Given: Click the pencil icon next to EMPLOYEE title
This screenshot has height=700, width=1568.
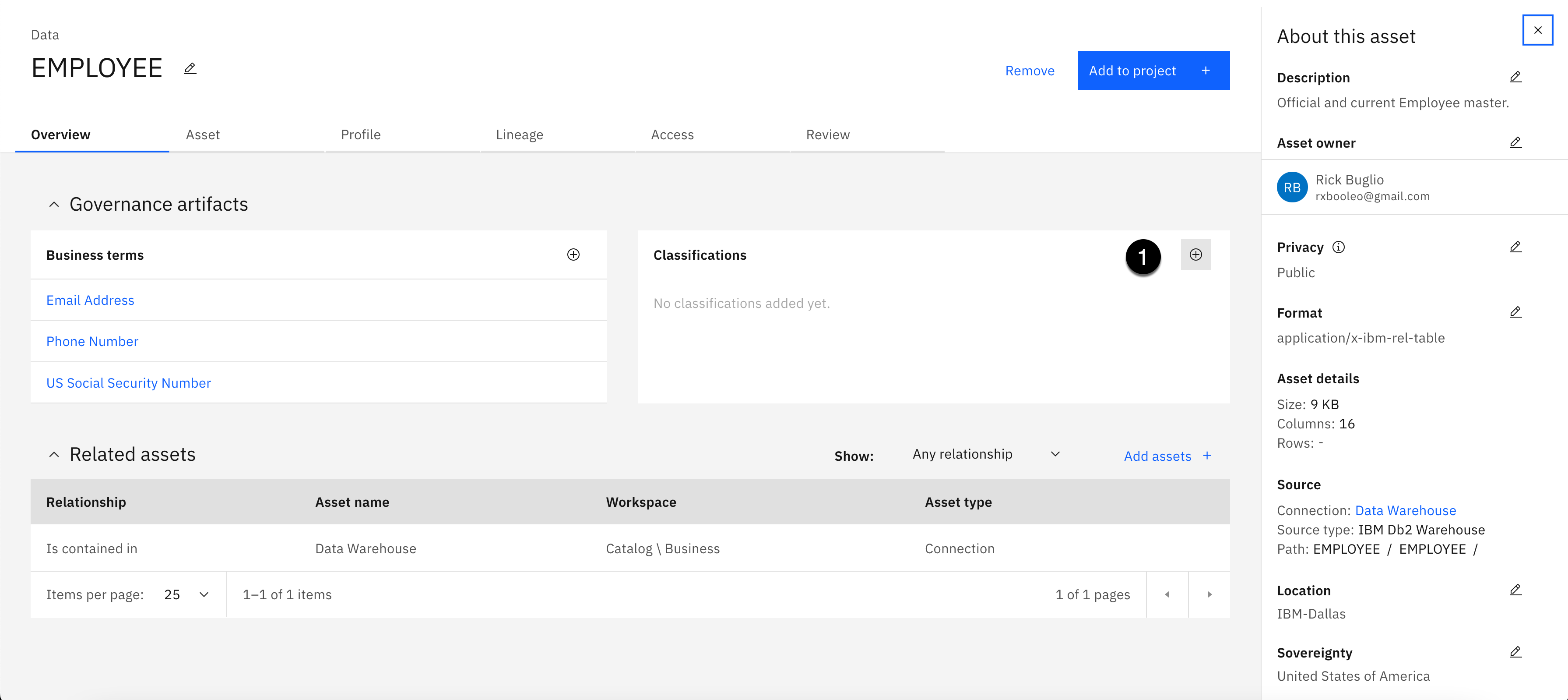Looking at the screenshot, I should click(x=190, y=68).
